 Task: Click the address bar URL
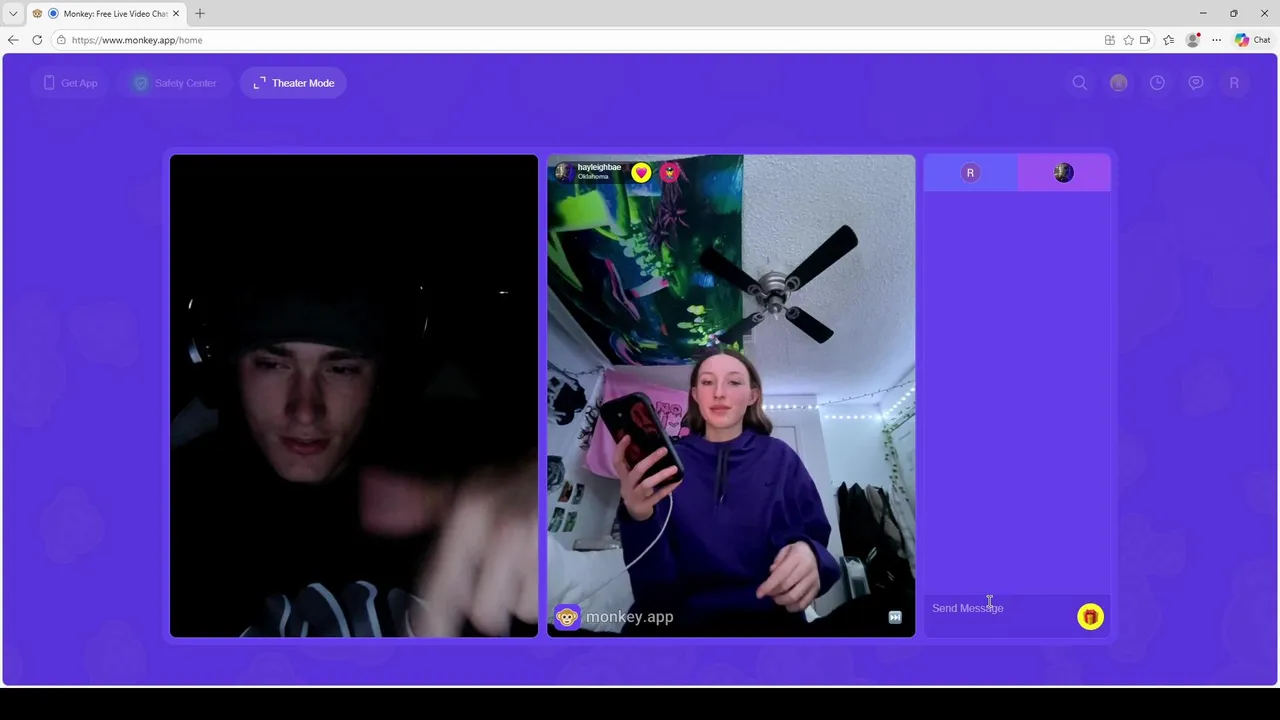137,40
